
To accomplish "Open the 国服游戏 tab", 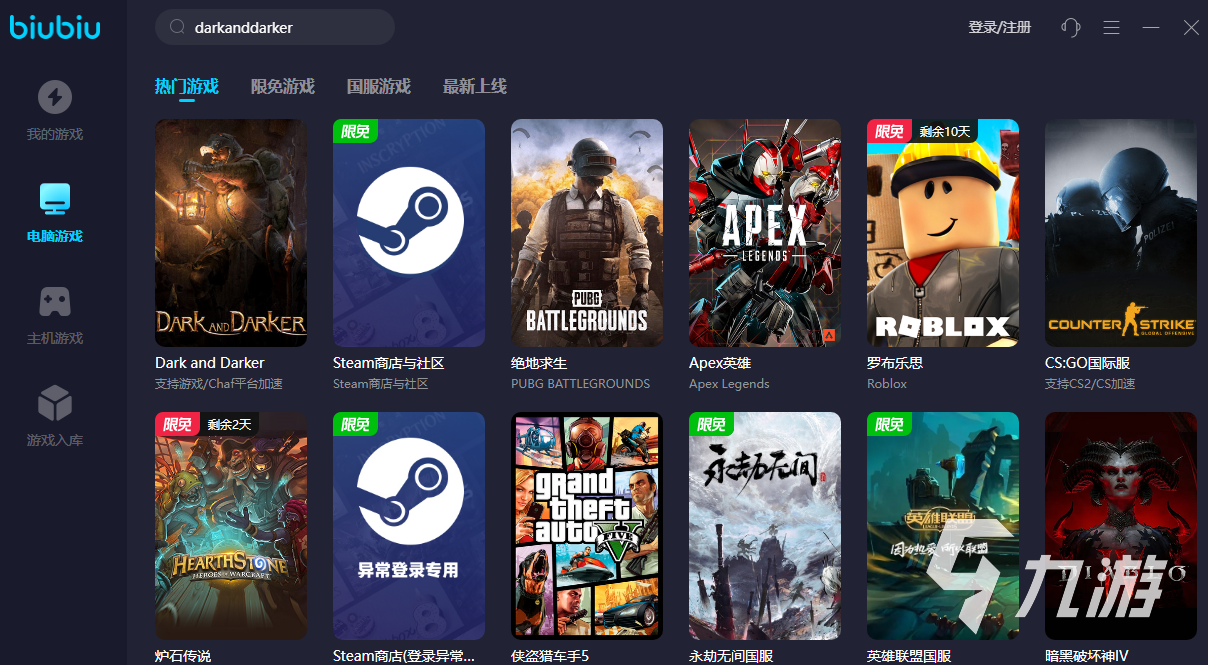I will coord(378,86).
